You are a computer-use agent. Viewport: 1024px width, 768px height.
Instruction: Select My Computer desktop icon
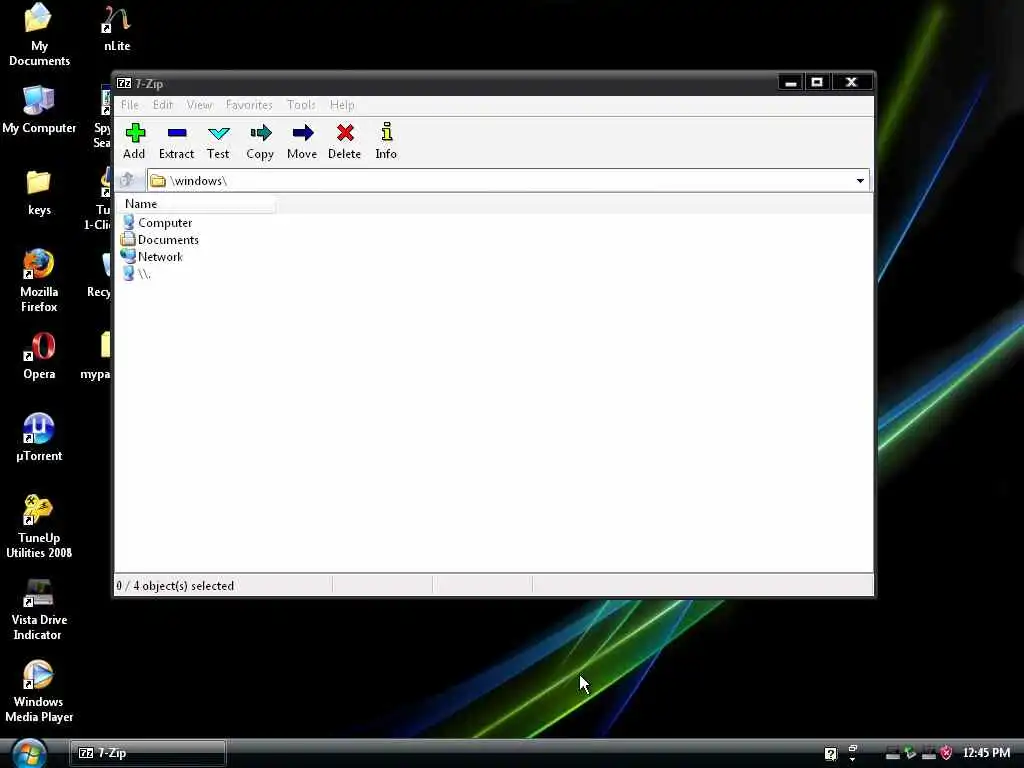(x=39, y=110)
